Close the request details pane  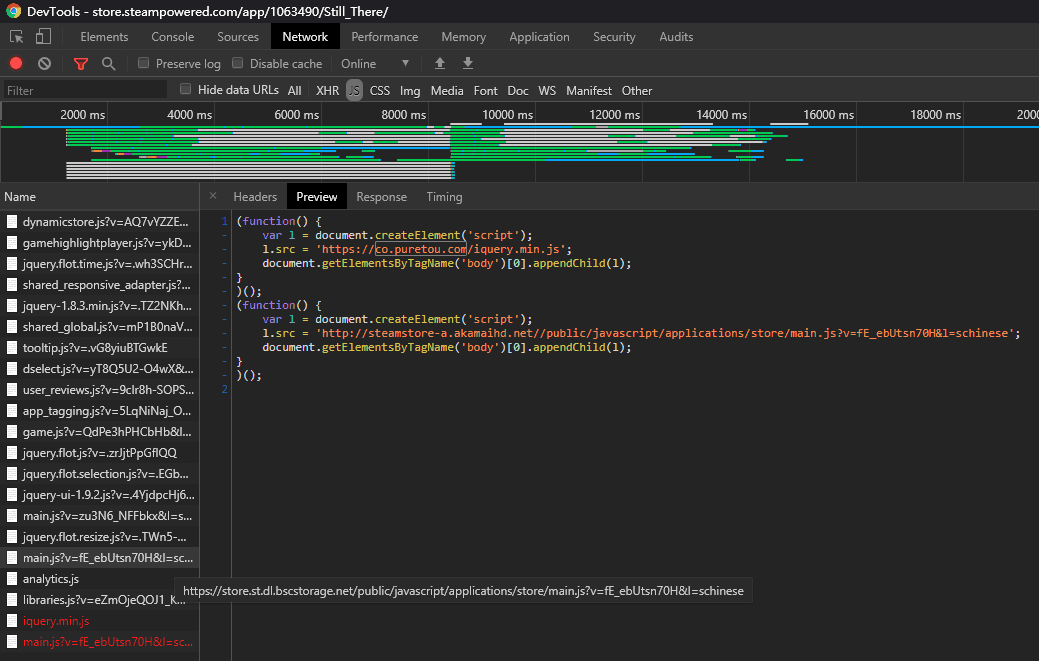click(x=213, y=196)
